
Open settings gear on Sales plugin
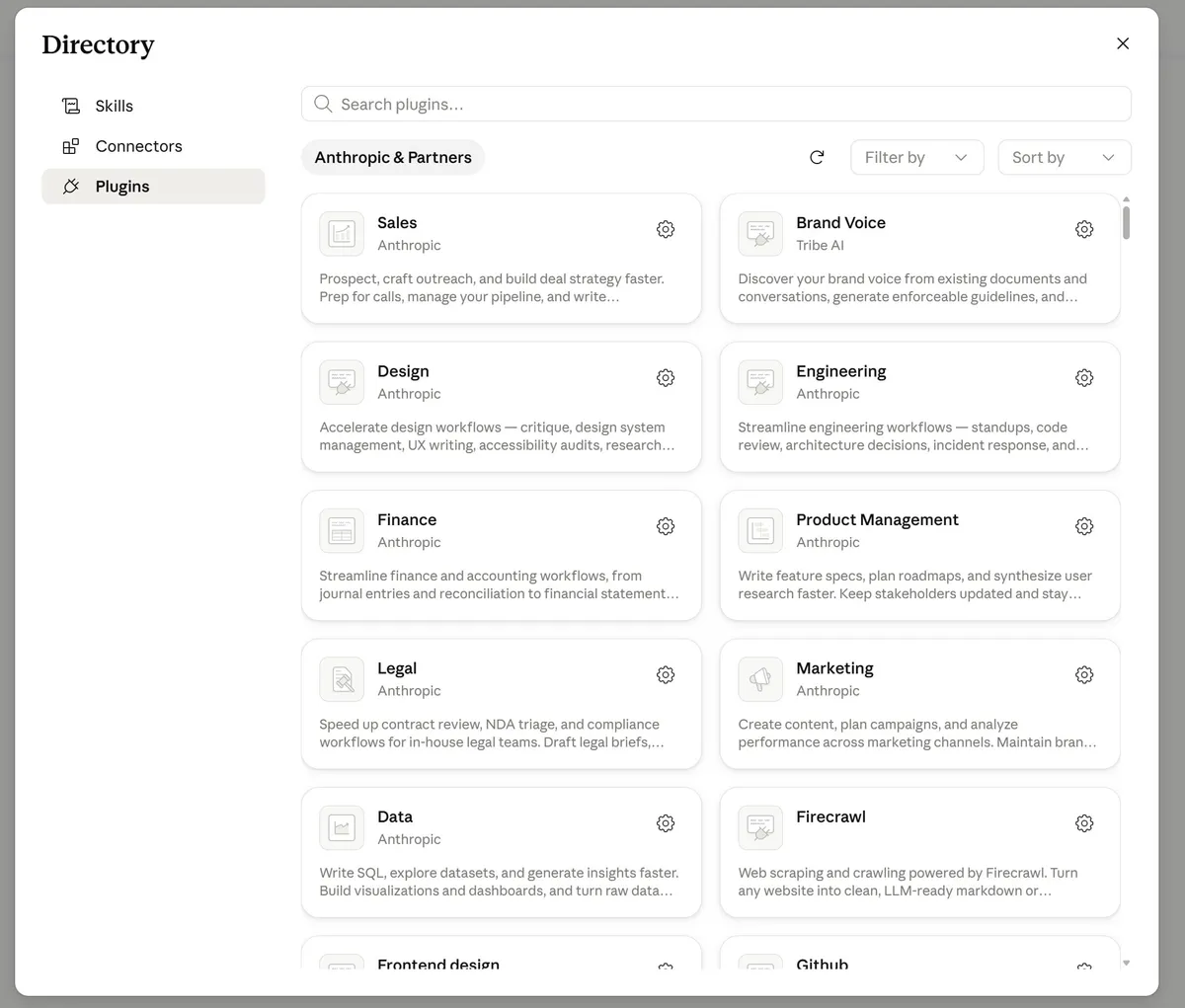click(x=666, y=229)
